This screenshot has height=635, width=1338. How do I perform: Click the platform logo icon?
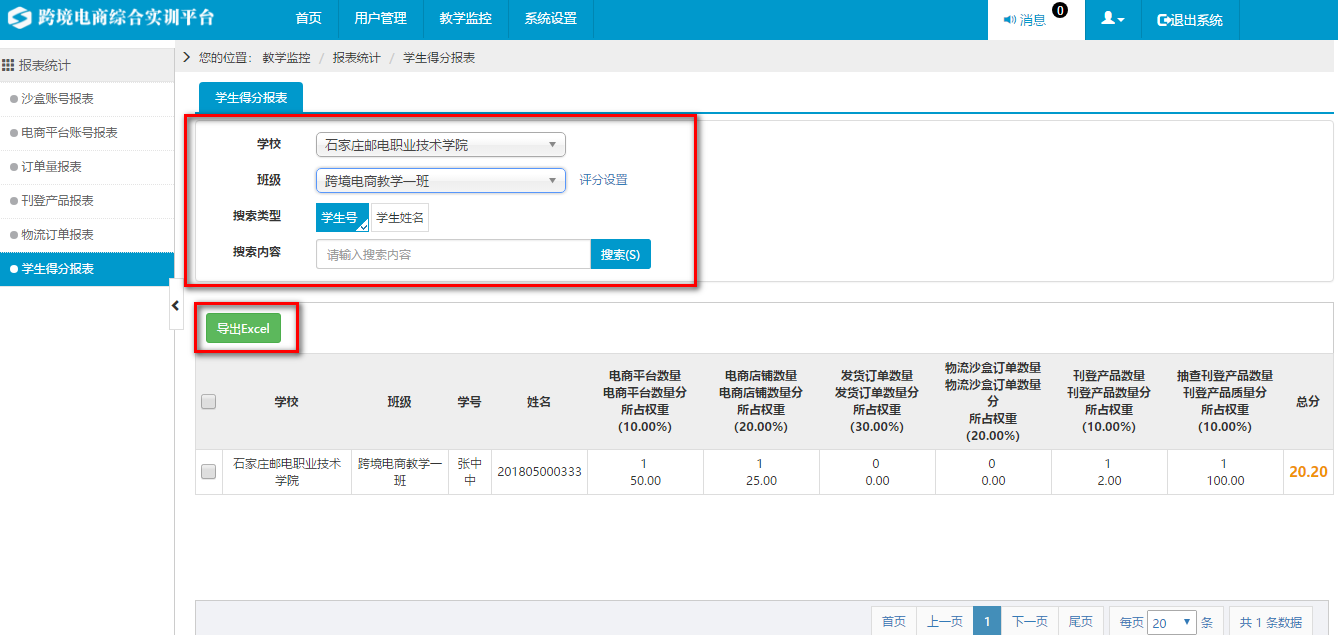click(19, 19)
